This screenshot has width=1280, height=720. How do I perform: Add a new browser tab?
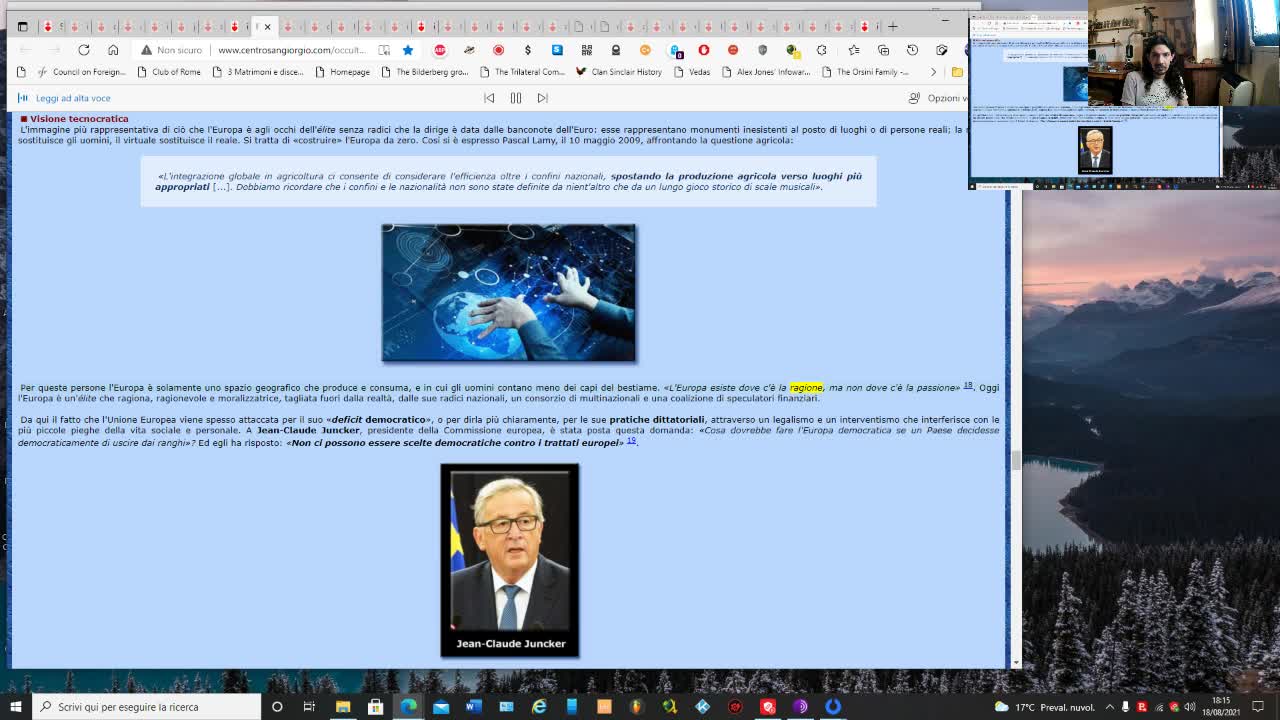click(x=893, y=27)
